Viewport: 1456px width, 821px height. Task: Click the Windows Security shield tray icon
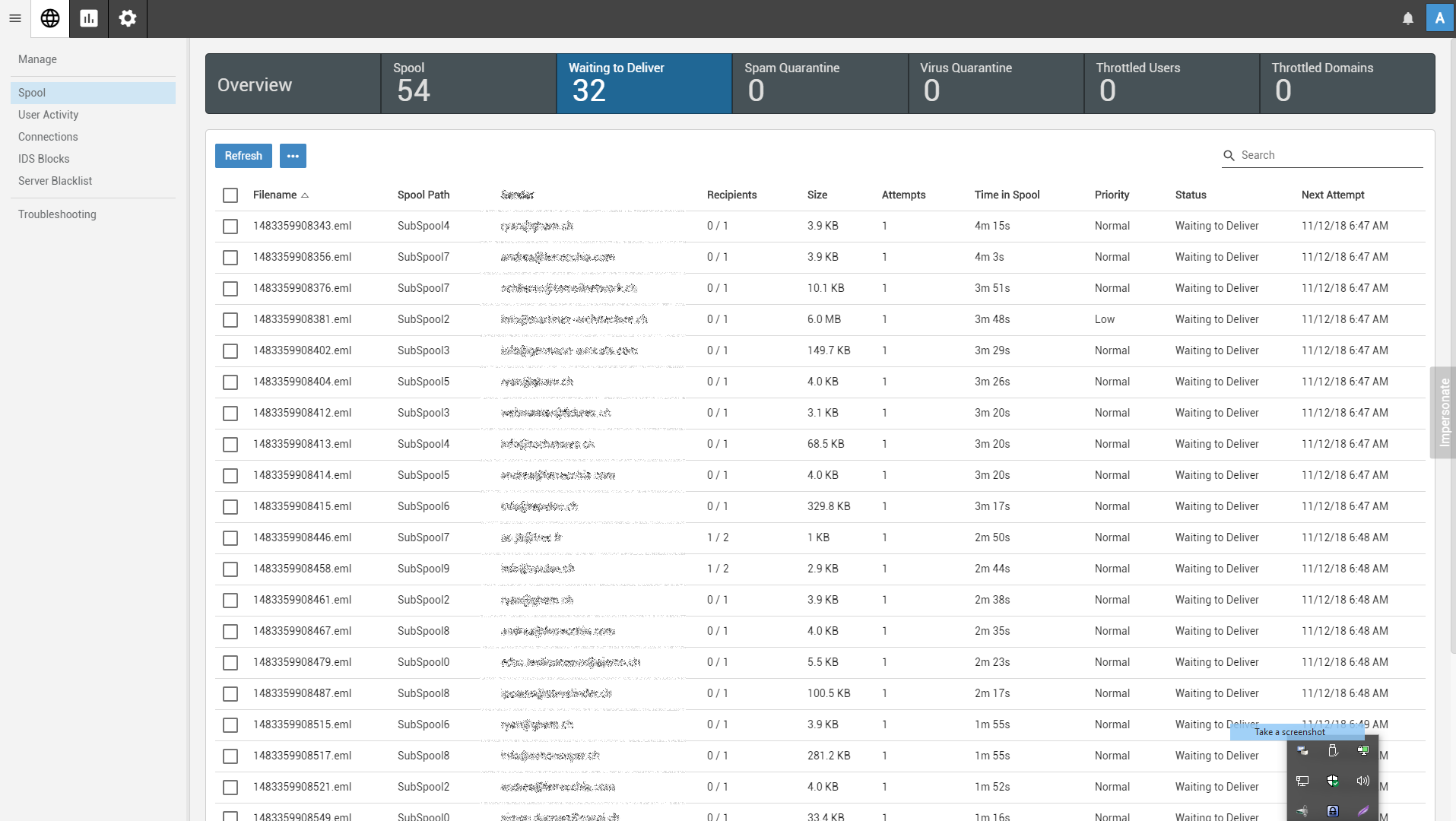coord(1332,781)
